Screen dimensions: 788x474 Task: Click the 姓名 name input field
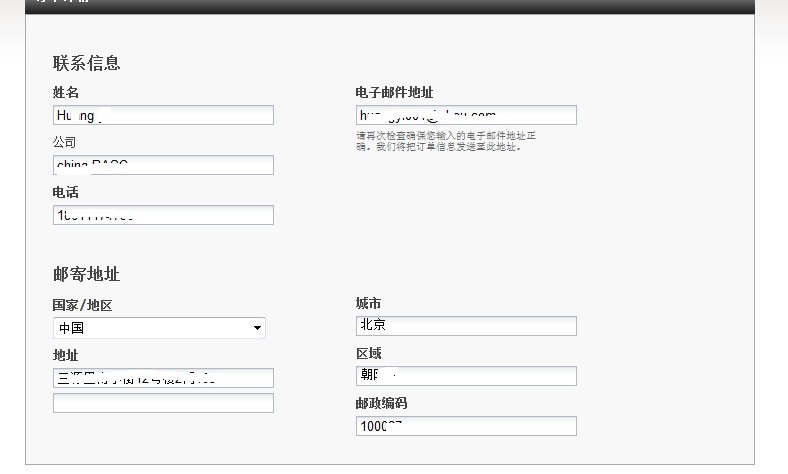tap(163, 115)
